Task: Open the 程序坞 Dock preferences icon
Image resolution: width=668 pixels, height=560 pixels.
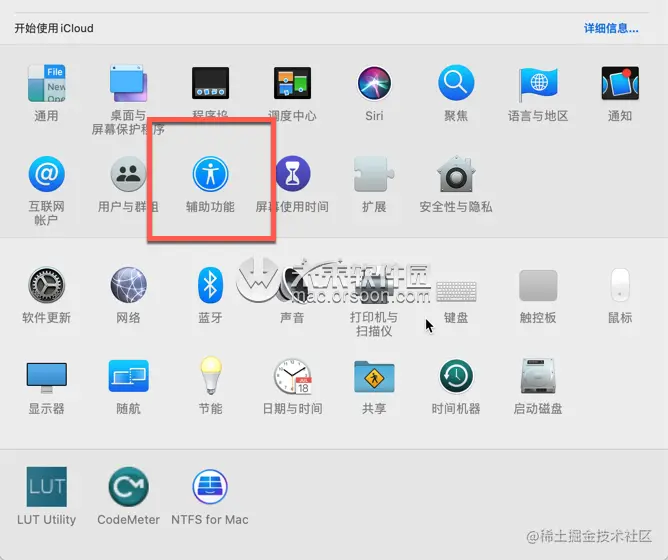Action: click(x=210, y=83)
